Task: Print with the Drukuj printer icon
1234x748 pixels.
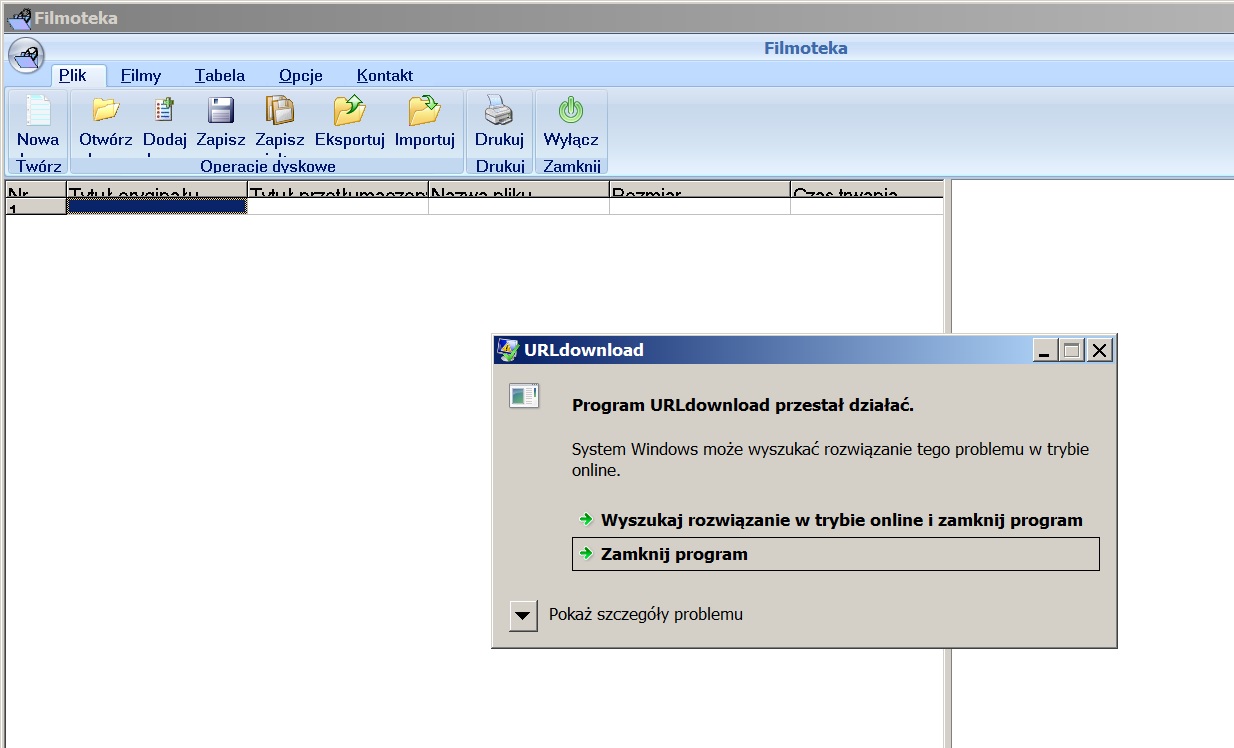Action: tap(499, 111)
